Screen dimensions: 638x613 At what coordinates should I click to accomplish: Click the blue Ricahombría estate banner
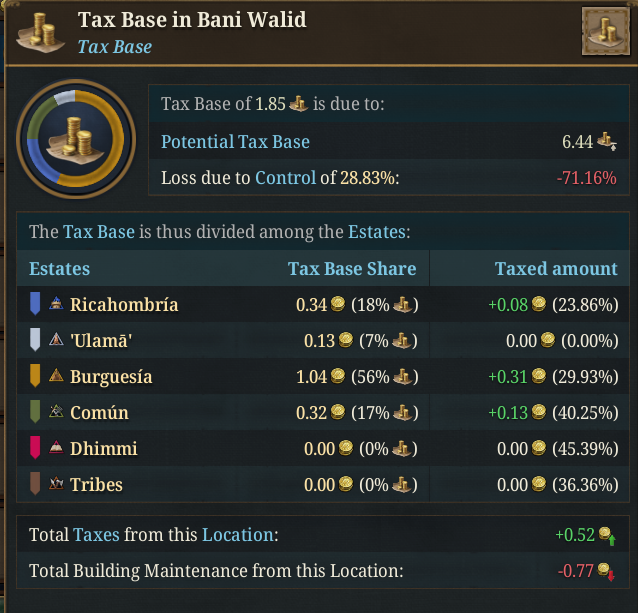point(35,304)
